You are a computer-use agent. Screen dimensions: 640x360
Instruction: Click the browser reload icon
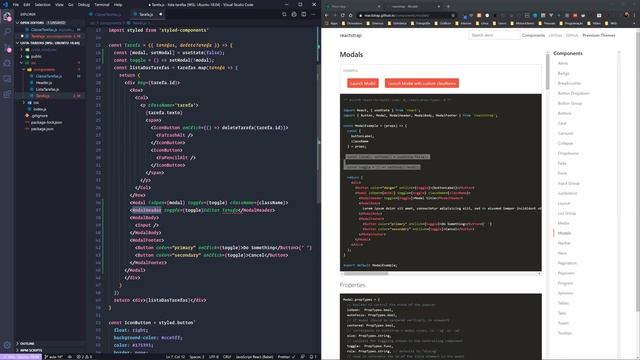(x=342, y=15)
